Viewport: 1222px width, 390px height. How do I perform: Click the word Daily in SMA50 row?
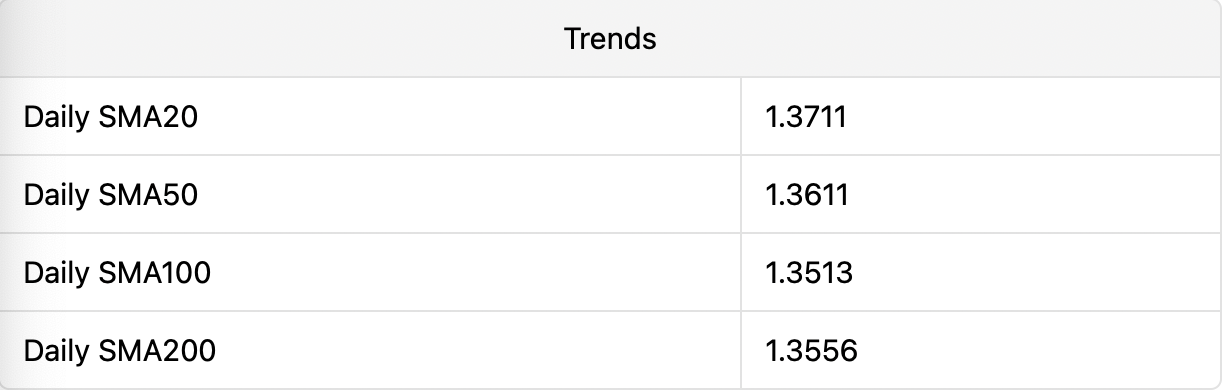tap(57, 196)
